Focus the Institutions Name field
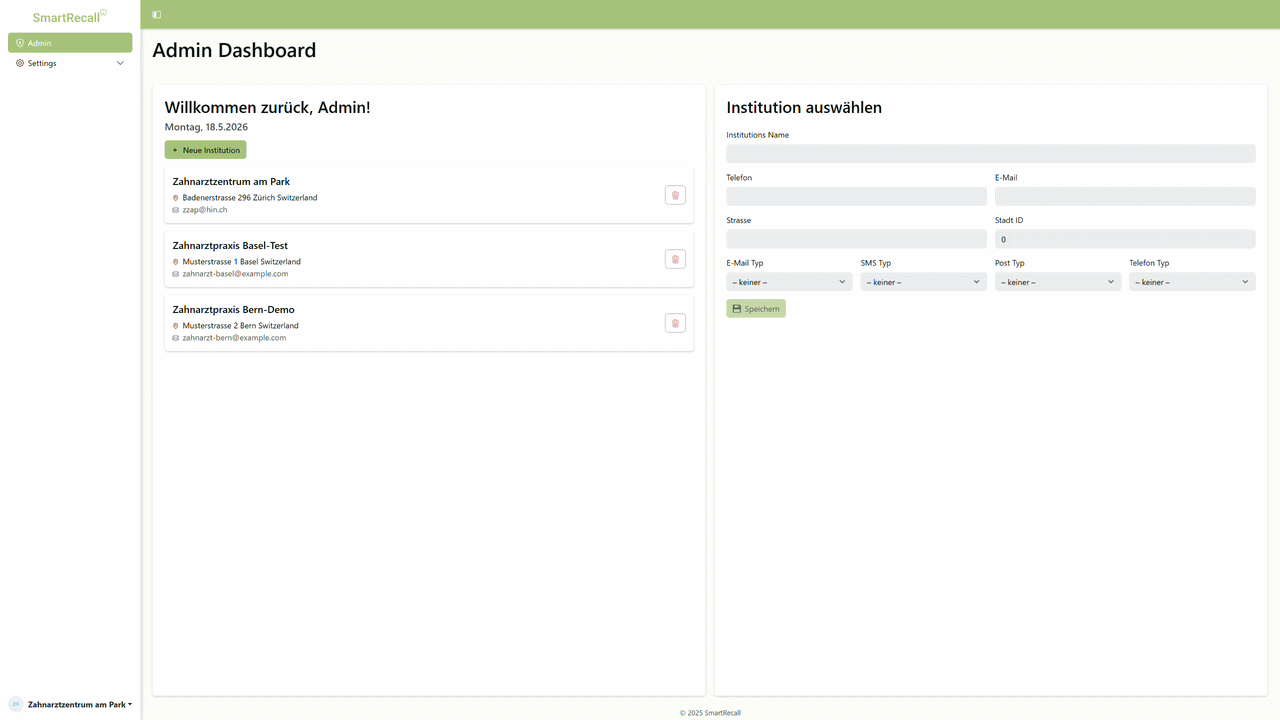 pos(990,153)
